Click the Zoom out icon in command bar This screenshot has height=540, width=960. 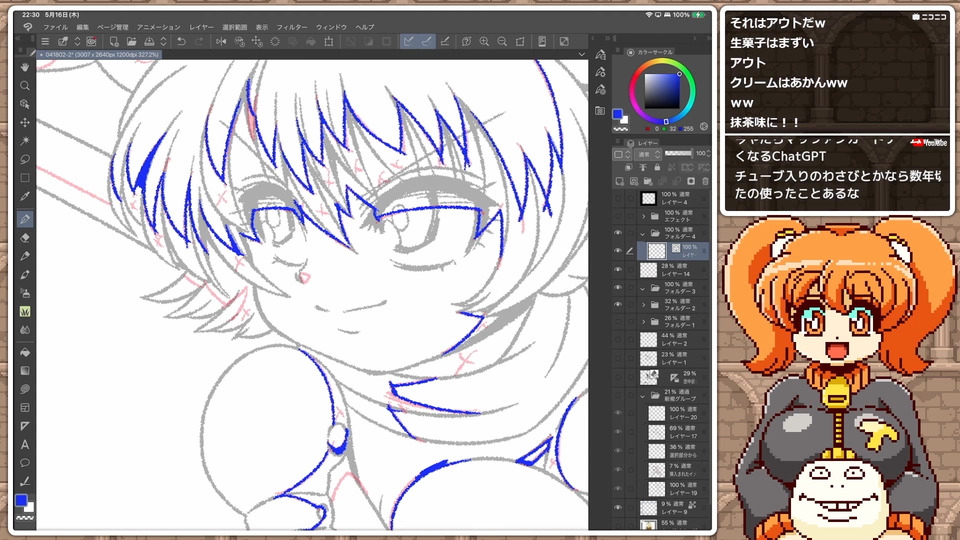(502, 42)
